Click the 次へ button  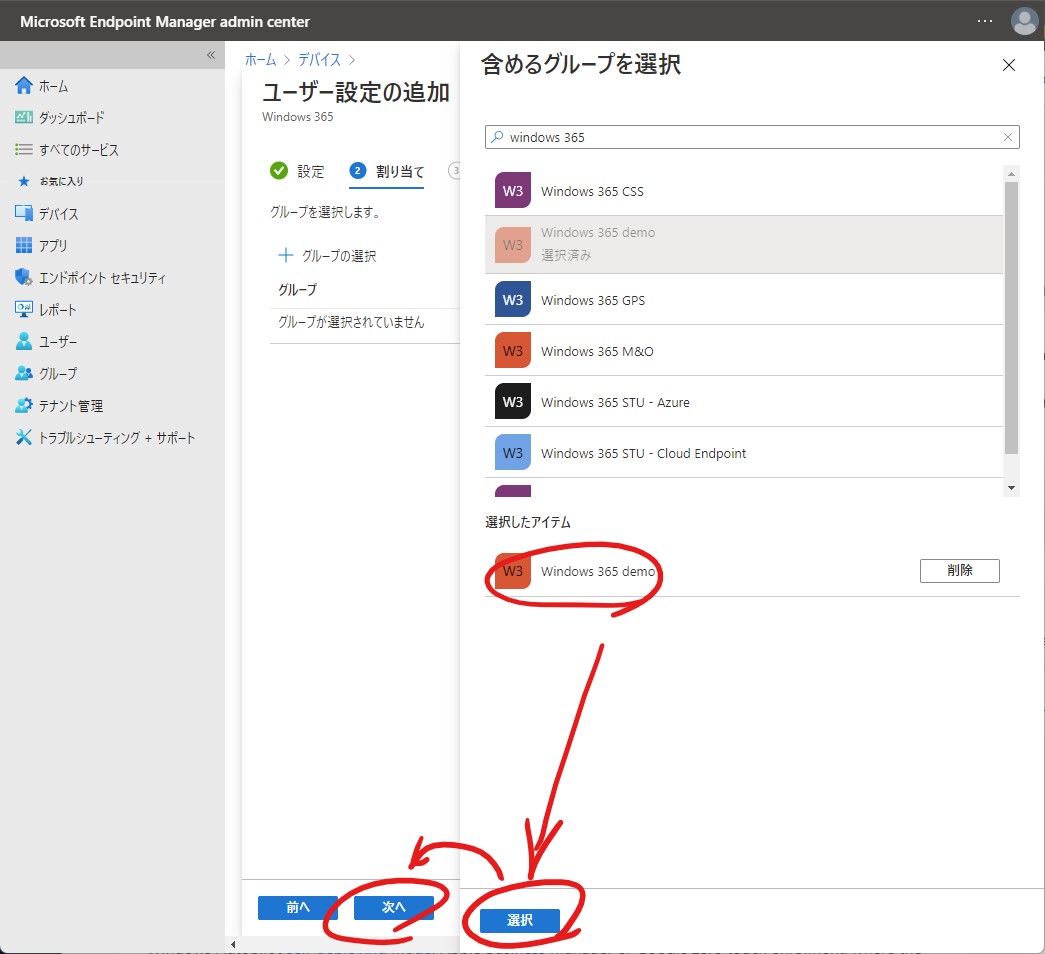coord(393,907)
